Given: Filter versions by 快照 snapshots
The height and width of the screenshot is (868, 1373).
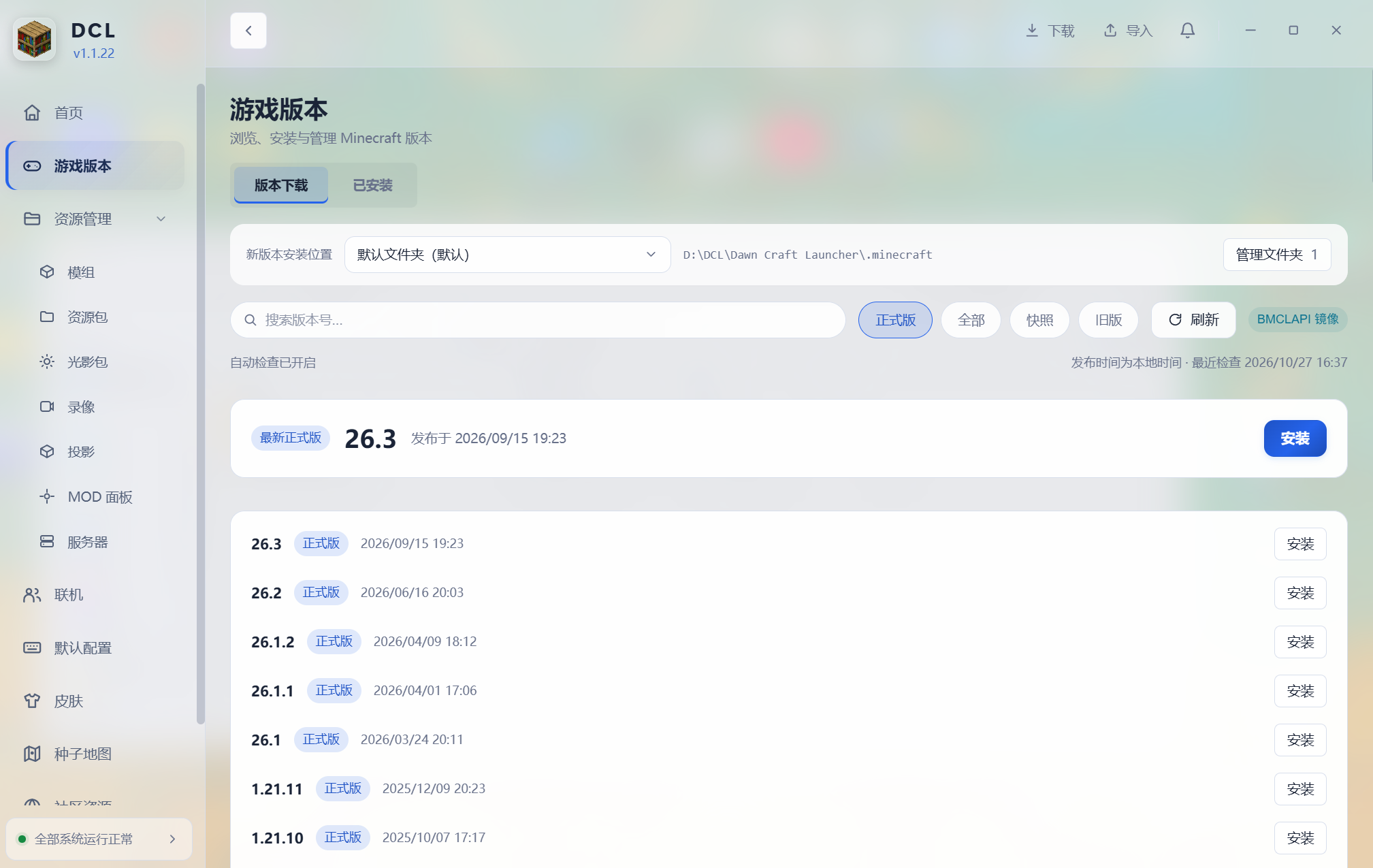Looking at the screenshot, I should pos(1039,320).
